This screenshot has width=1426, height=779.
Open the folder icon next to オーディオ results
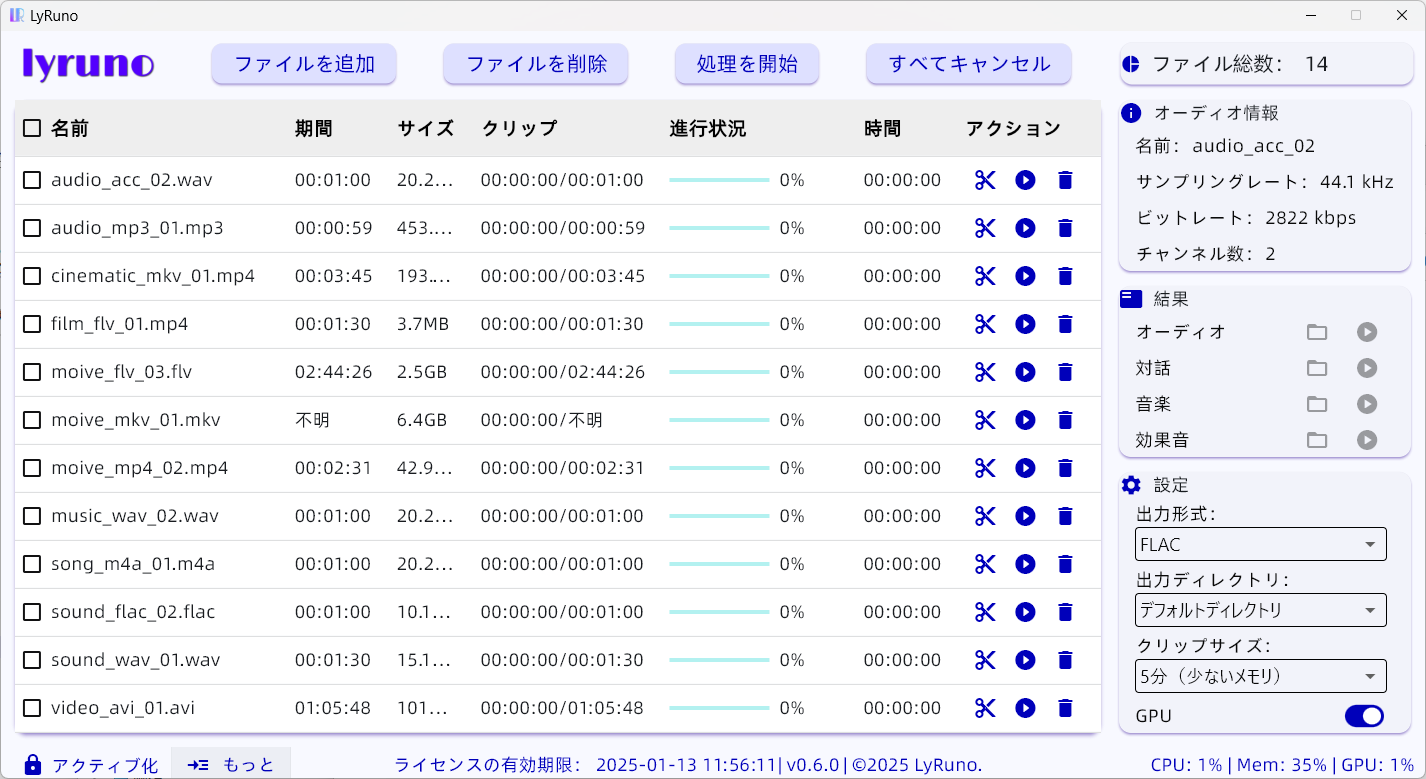point(1317,332)
